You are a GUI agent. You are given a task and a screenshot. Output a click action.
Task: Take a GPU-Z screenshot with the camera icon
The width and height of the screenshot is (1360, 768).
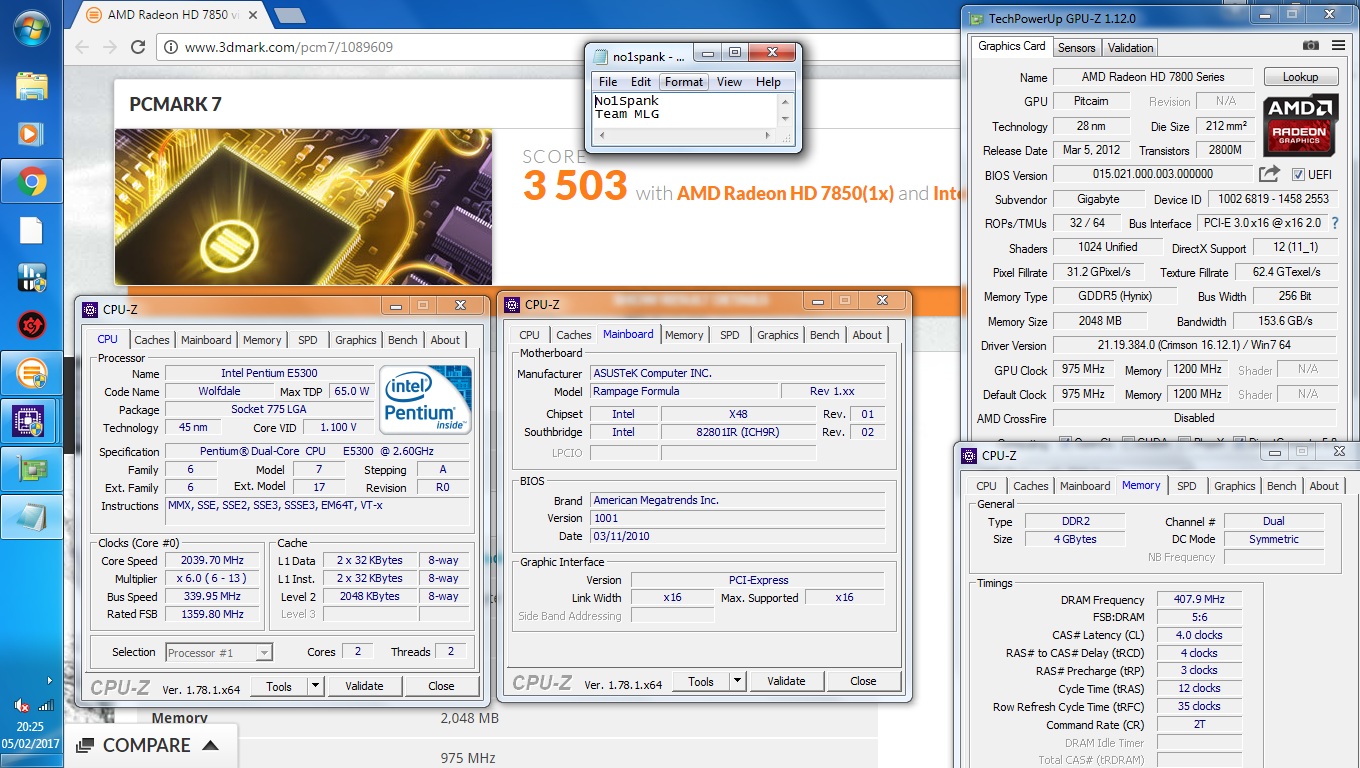1310,46
